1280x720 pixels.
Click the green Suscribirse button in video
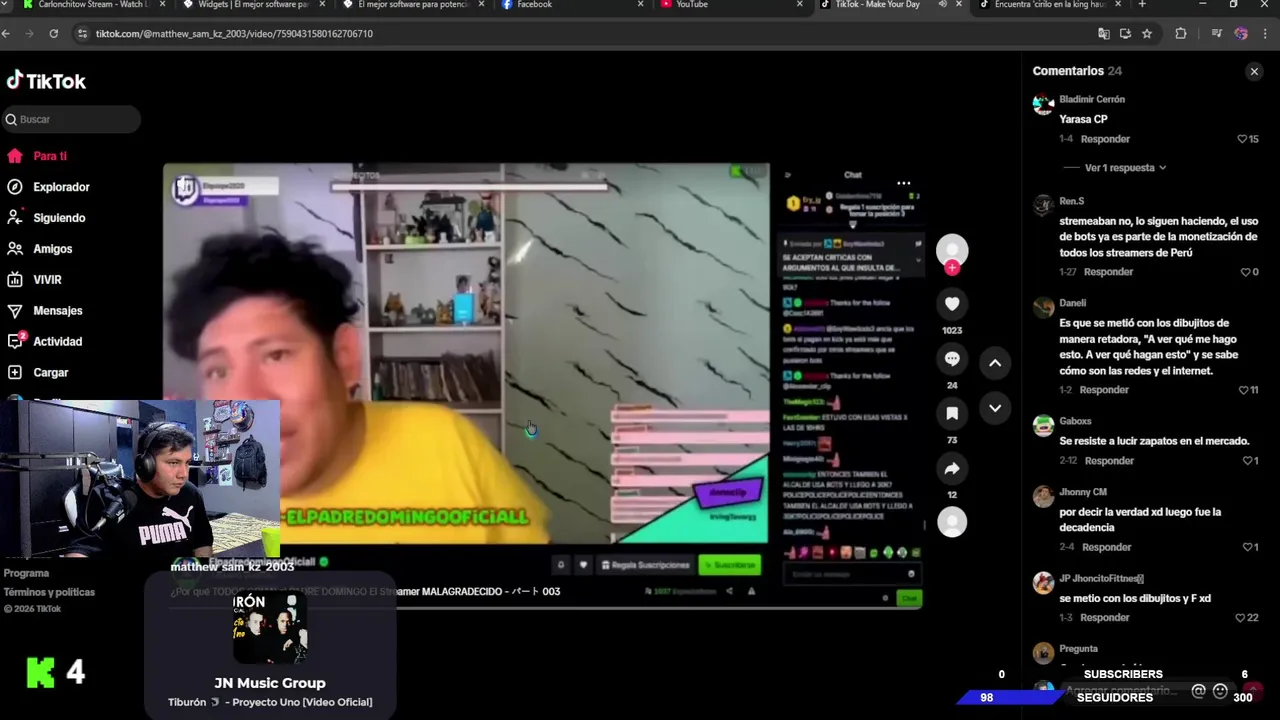pos(730,565)
